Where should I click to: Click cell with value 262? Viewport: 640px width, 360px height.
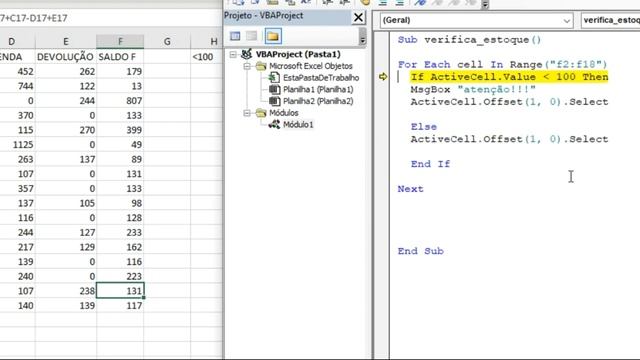tap(66, 71)
